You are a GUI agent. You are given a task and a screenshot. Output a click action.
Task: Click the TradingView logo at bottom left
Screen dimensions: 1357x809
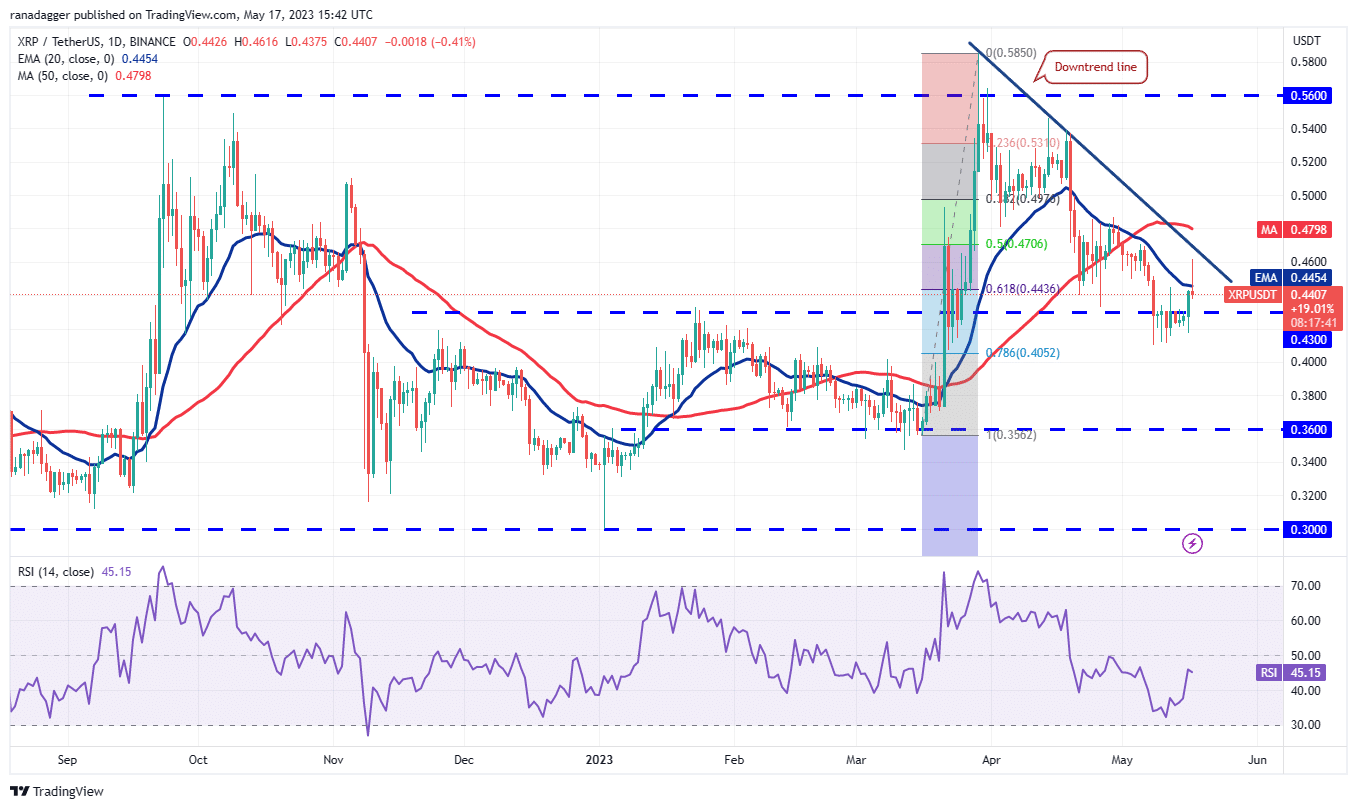click(x=56, y=791)
